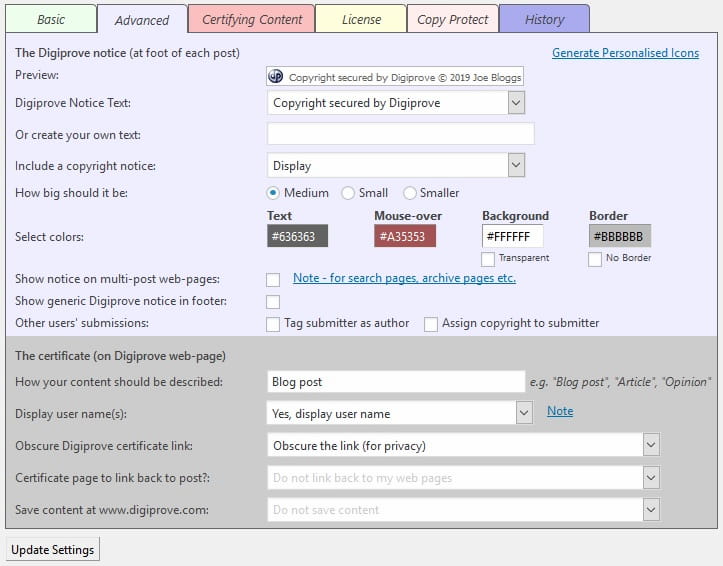Click the Update Settings button

click(53, 549)
